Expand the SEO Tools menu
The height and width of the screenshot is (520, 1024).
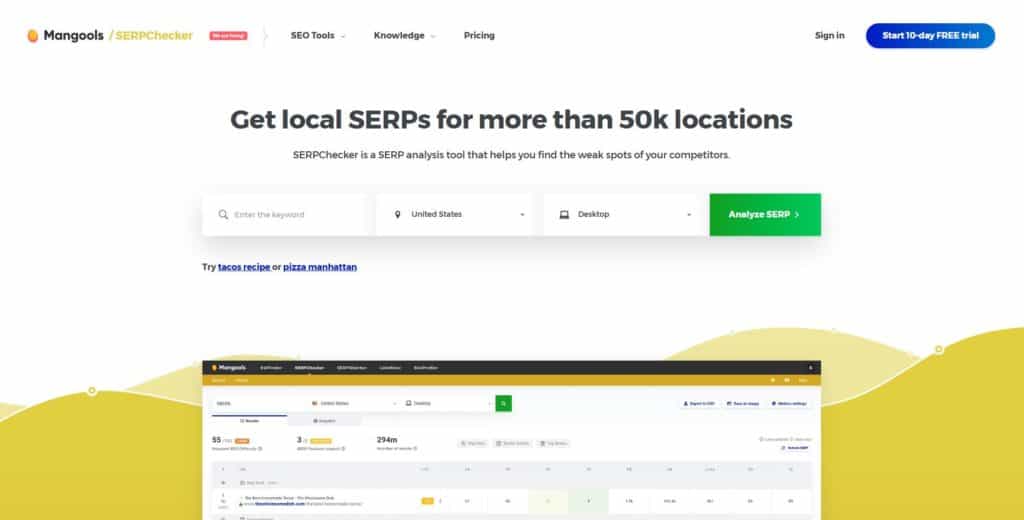tap(318, 35)
